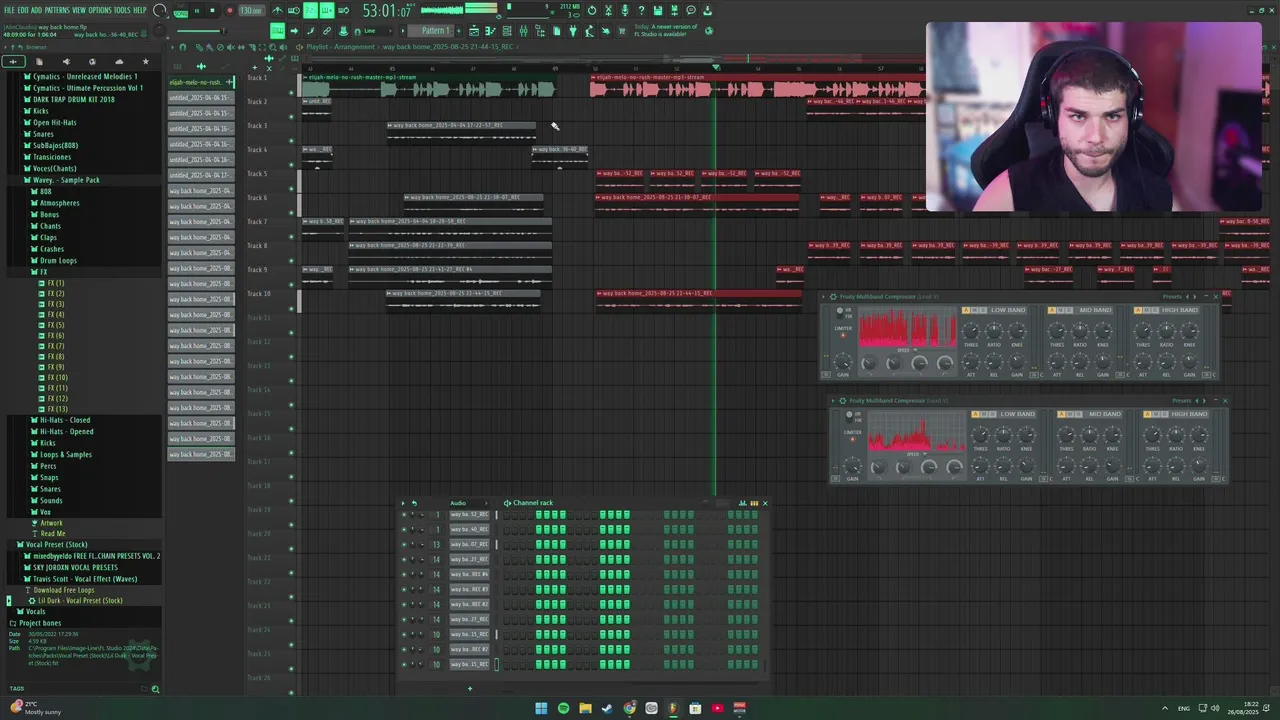This screenshot has height=720, width=1280.
Task: Open the mixer view icon in toolbar
Action: (x=523, y=31)
